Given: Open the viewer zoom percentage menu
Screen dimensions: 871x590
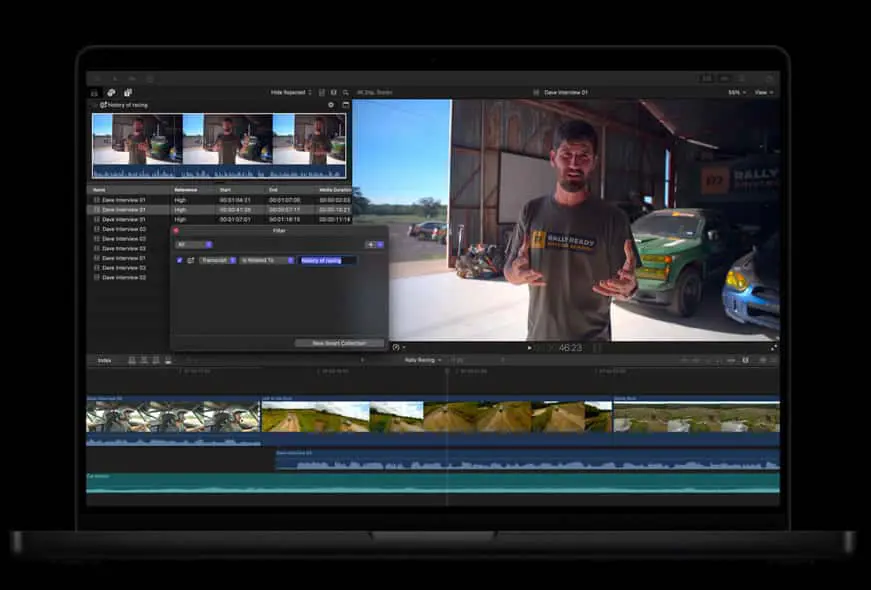Looking at the screenshot, I should [x=737, y=92].
